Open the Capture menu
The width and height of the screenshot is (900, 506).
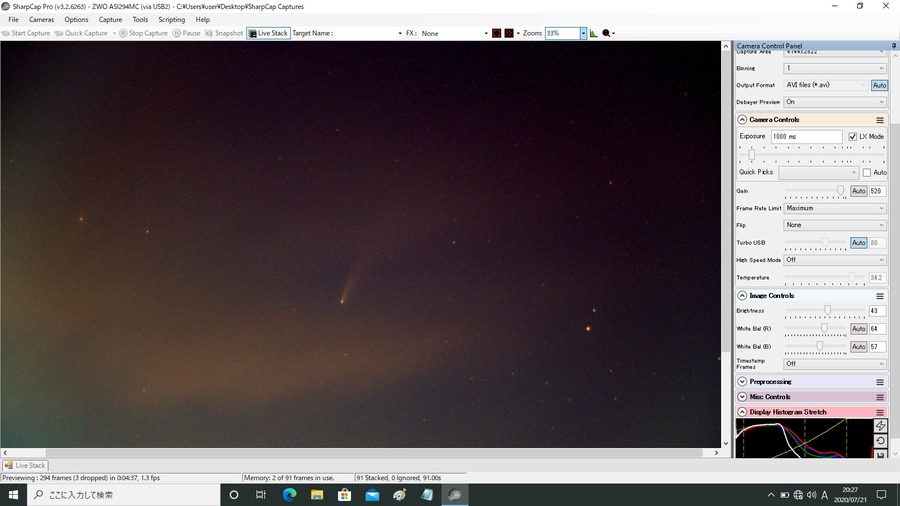pyautogui.click(x=110, y=20)
